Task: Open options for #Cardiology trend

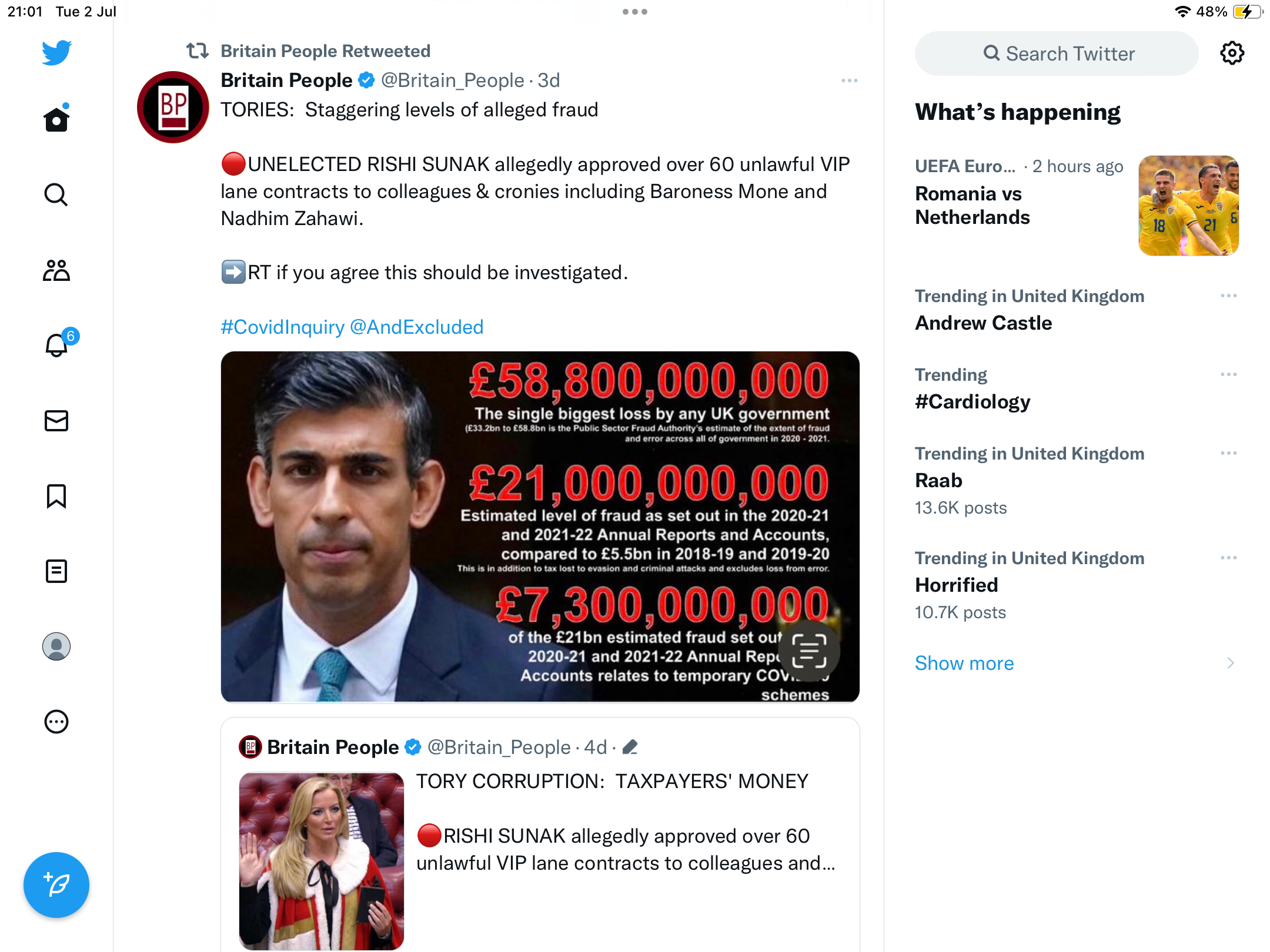Action: (x=1228, y=374)
